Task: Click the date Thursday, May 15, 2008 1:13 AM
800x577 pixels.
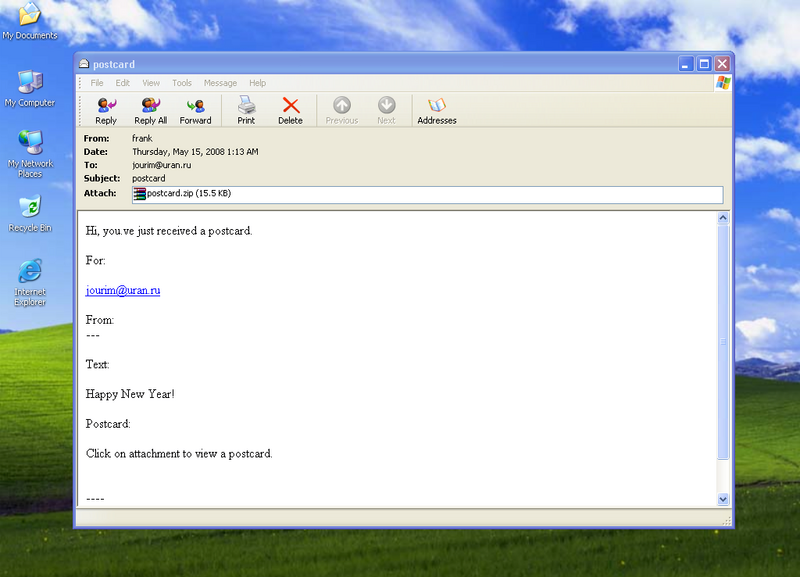Action: pos(195,152)
